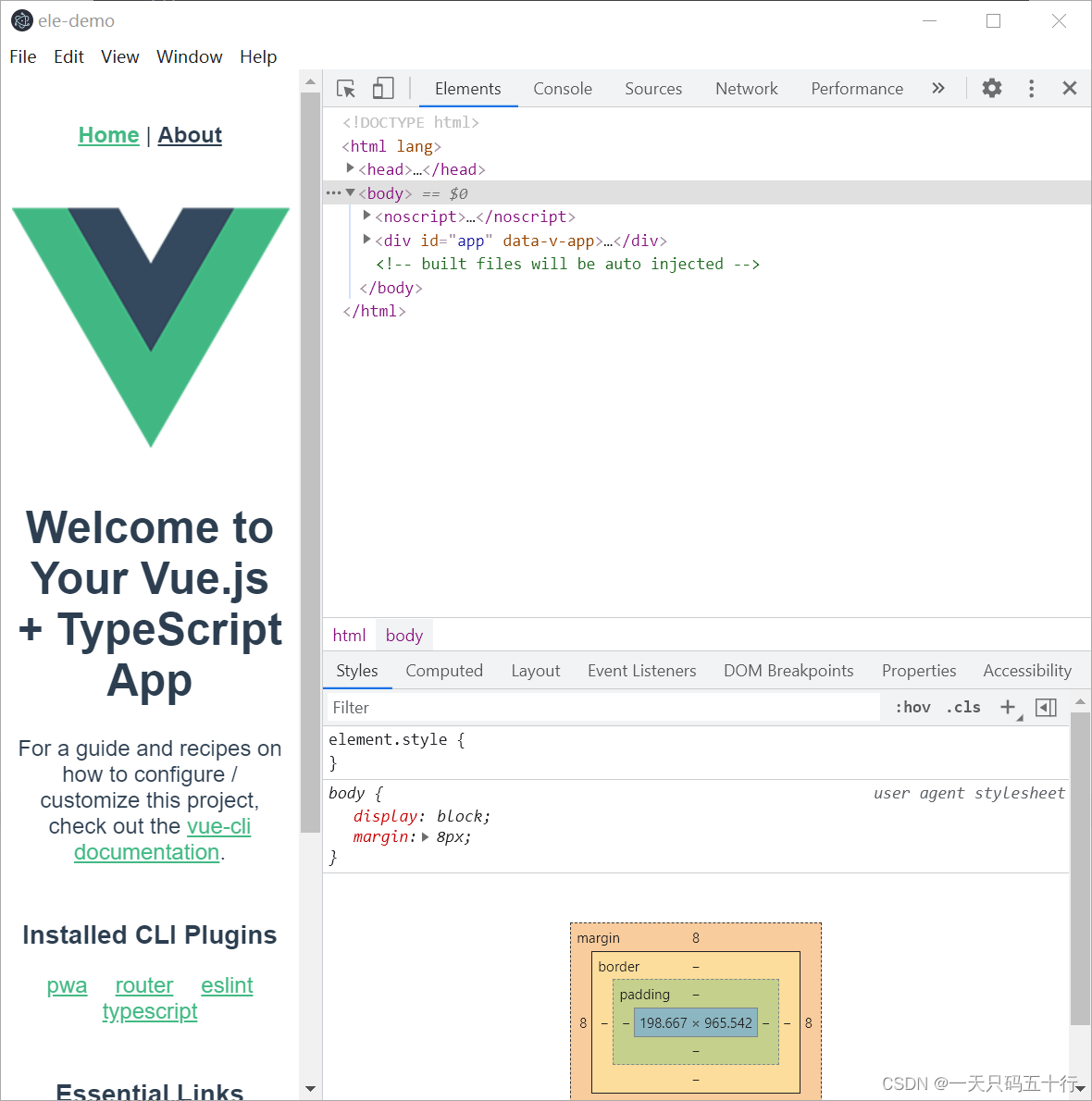Expand the div id=app node
The image size is (1092, 1101).
366,240
